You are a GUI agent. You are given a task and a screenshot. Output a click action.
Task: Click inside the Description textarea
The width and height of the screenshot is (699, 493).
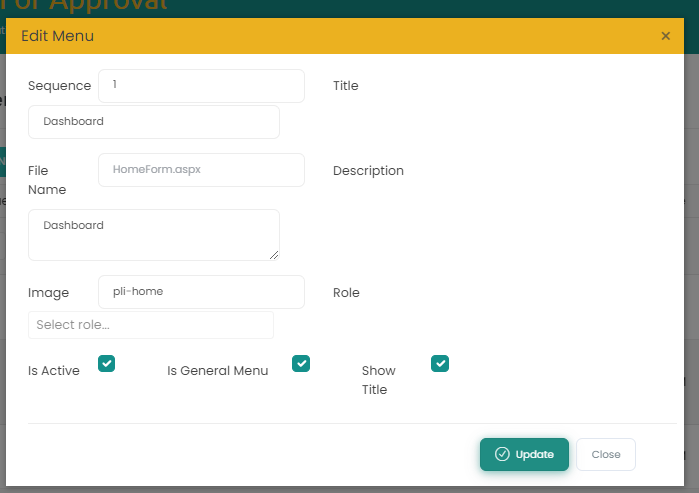click(154, 235)
